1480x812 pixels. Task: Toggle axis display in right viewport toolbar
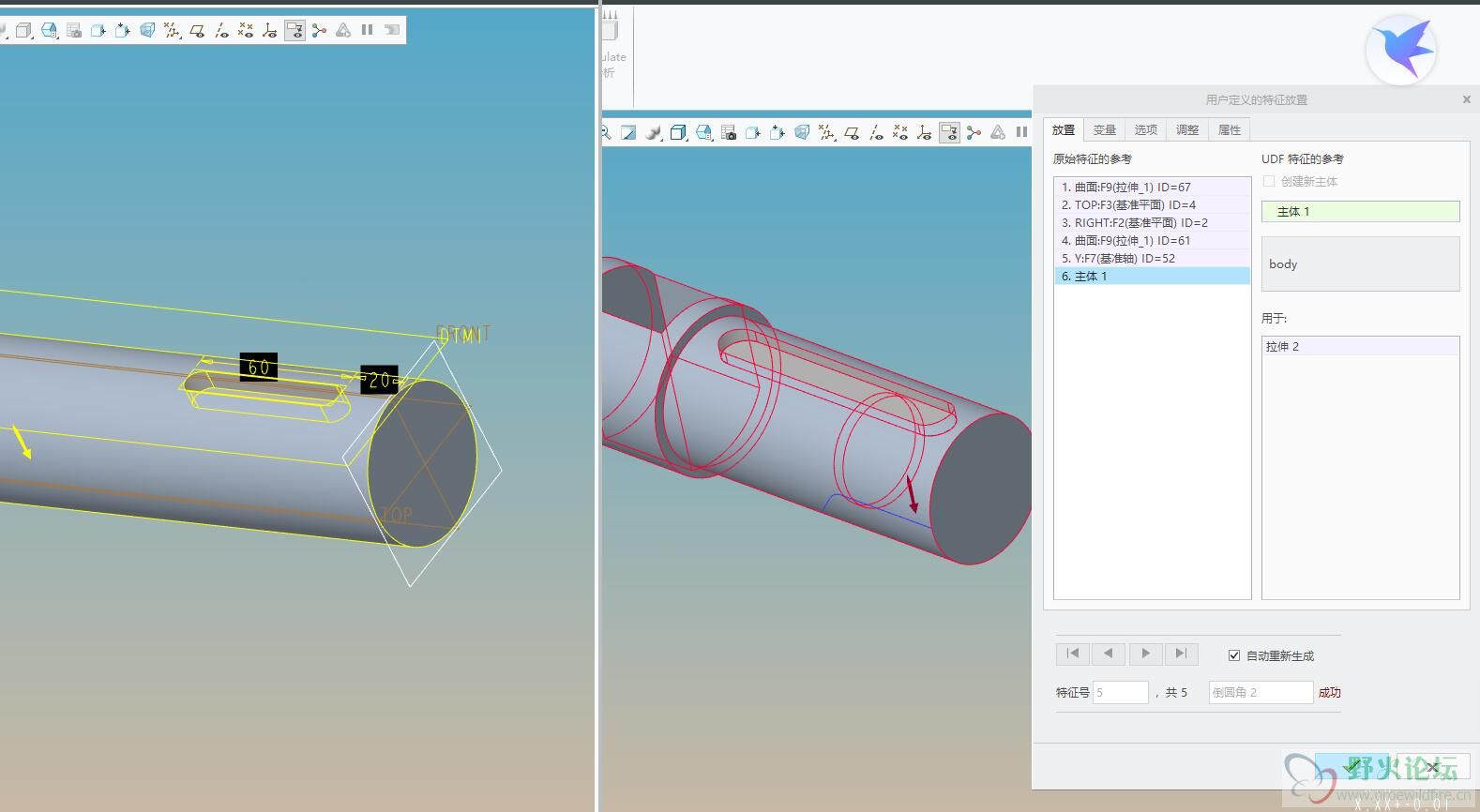pos(876,133)
